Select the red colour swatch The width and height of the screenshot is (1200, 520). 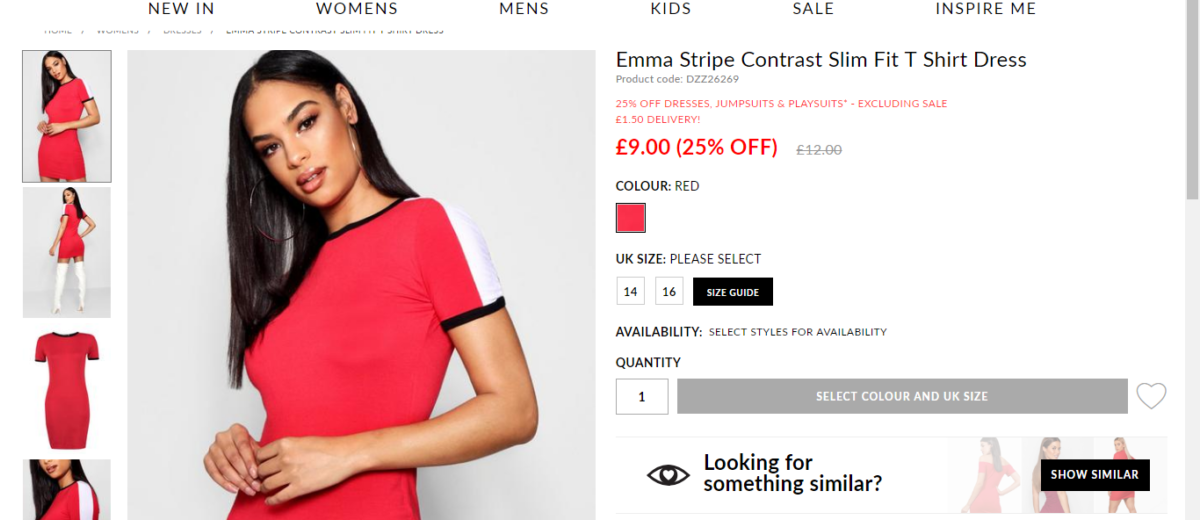point(631,218)
